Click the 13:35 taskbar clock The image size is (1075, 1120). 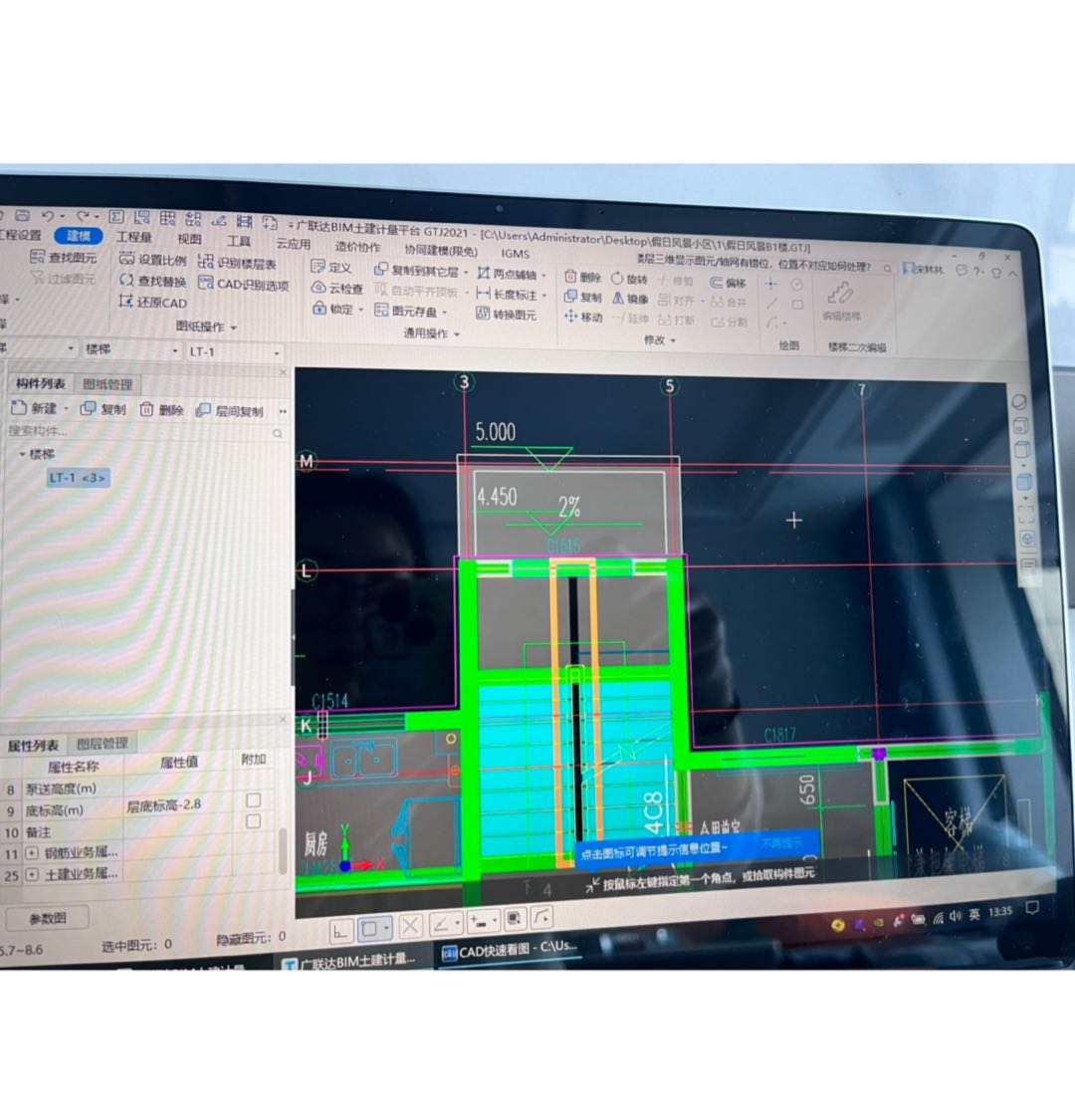(x=1000, y=911)
